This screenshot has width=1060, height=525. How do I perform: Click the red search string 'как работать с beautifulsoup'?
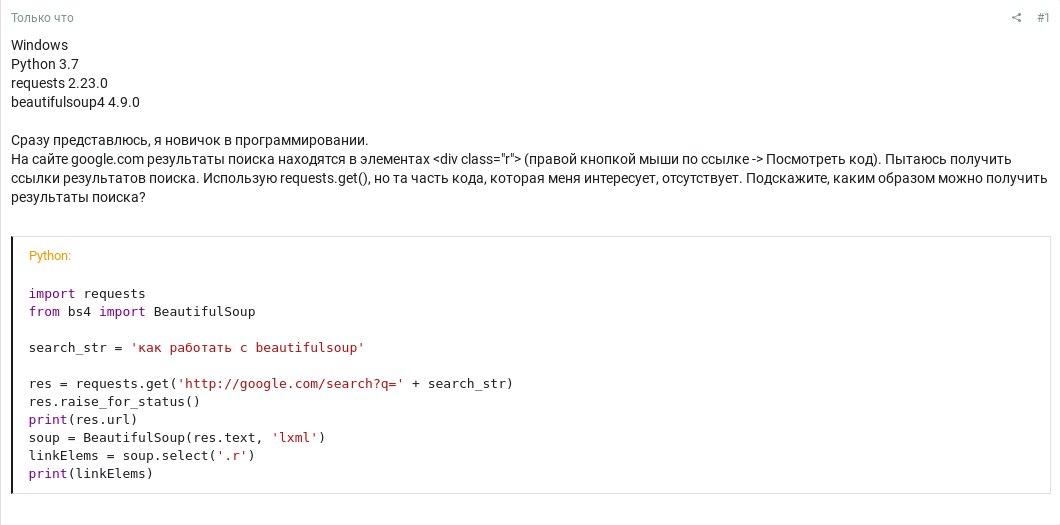(247, 348)
